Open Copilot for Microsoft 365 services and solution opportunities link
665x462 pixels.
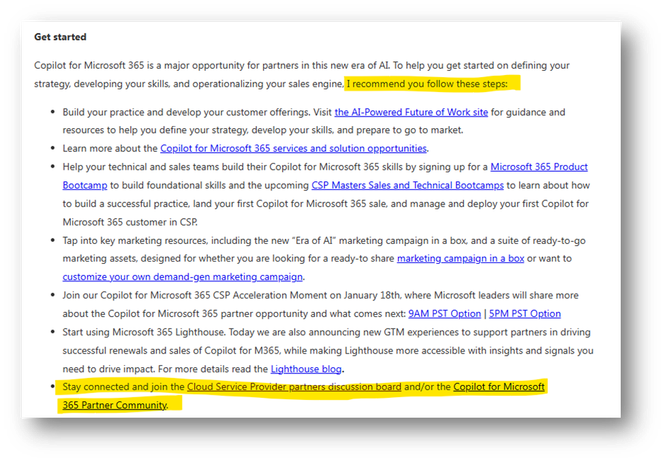tap(293, 148)
